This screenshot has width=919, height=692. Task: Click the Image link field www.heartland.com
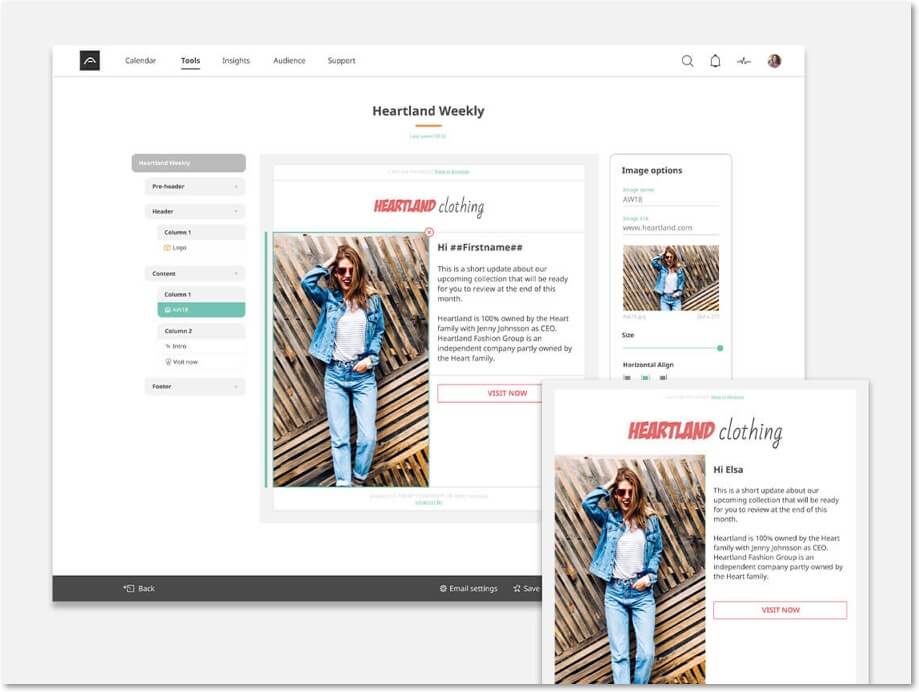click(x=670, y=227)
